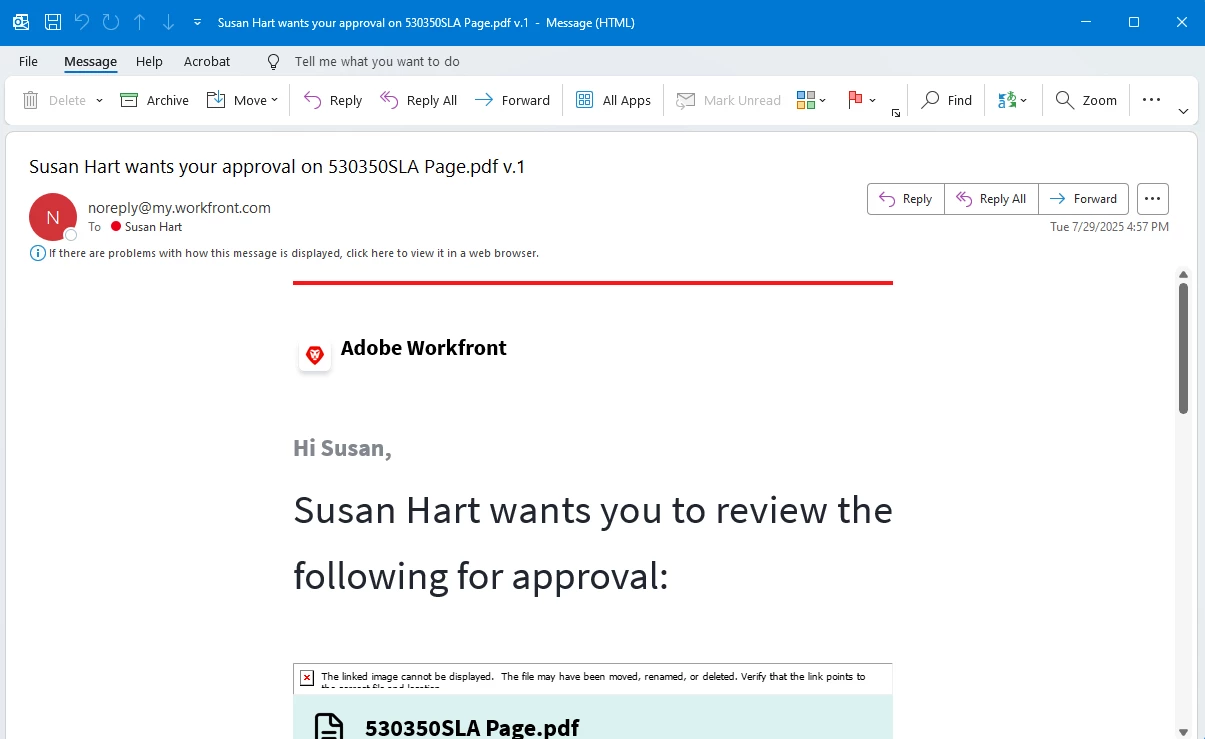Click the message subject line text
The image size is (1205, 739).
click(x=277, y=167)
